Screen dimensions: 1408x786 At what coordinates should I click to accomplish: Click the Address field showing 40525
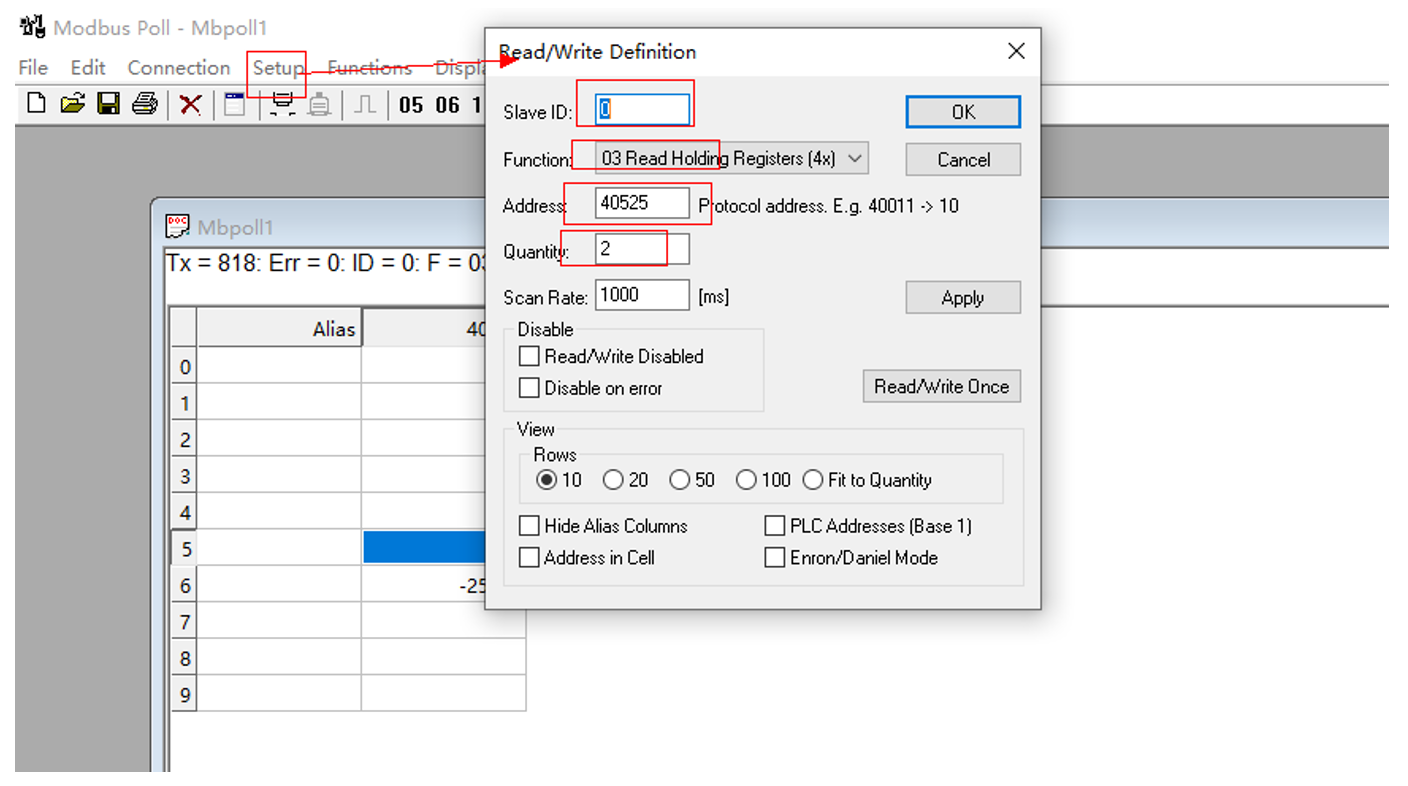tap(642, 203)
